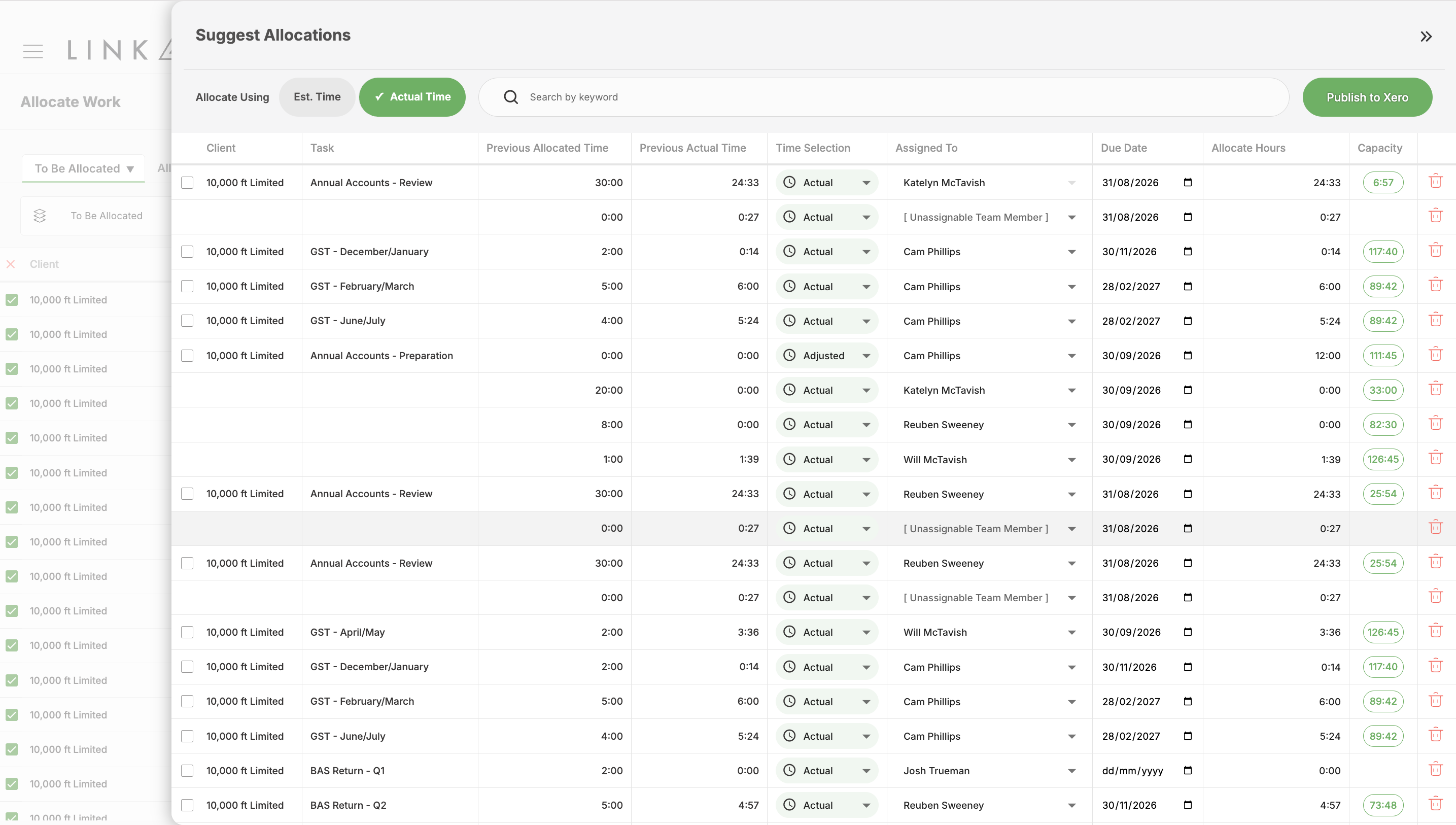Click the Previous Actual Time column header
Viewport: 1456px width, 825px height.
tap(692, 148)
